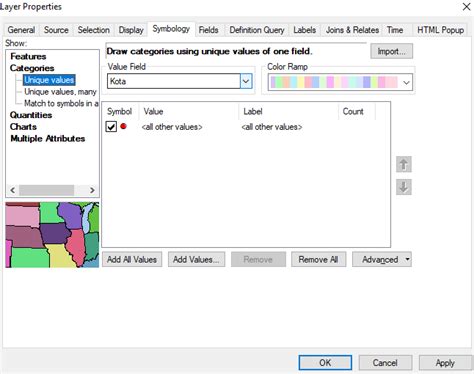Uncheck the all other values checkbox
474x374 pixels.
[111, 127]
